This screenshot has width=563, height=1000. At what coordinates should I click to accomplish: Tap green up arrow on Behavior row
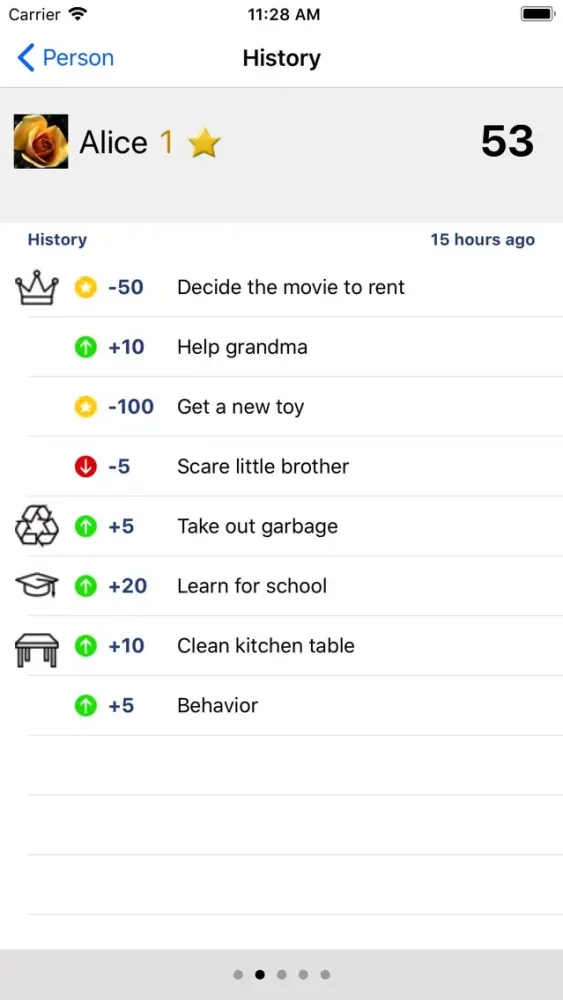[85, 706]
